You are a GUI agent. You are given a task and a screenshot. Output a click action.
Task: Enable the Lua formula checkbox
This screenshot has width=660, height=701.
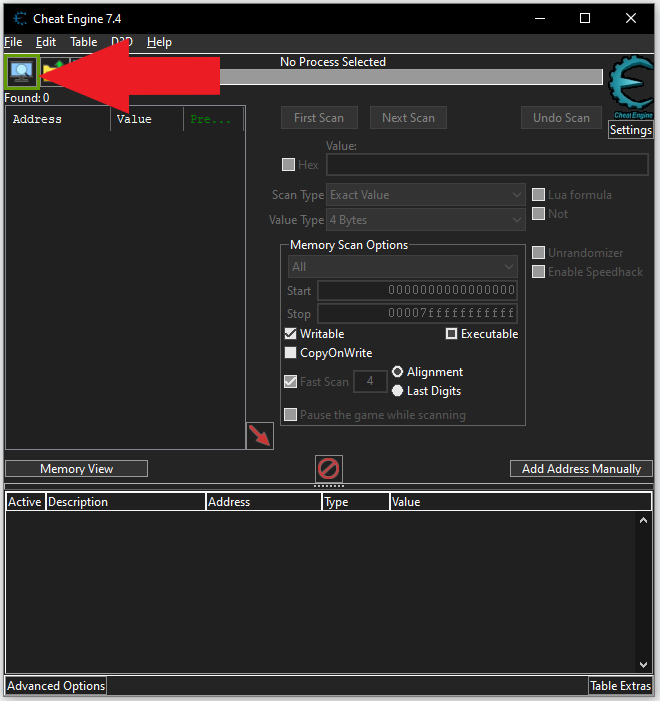(538, 194)
